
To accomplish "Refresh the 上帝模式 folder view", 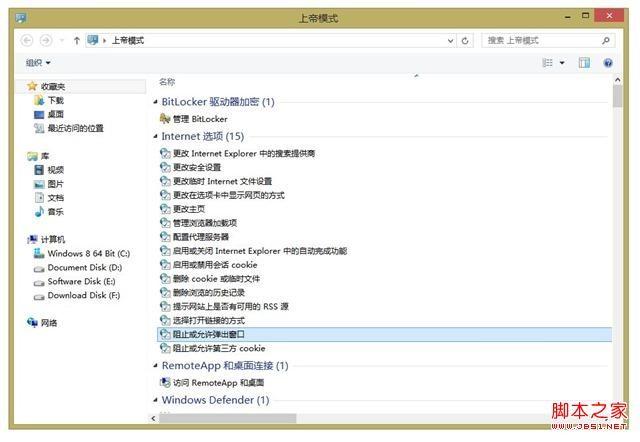I will tap(465, 40).
